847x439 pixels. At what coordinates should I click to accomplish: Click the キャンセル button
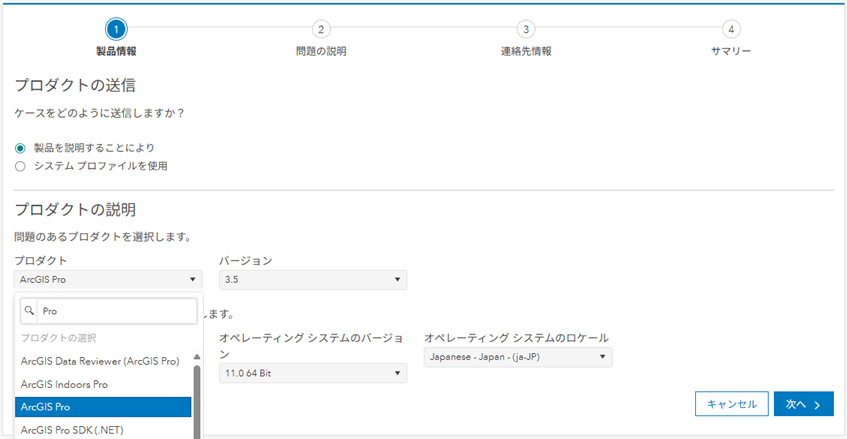(x=731, y=404)
